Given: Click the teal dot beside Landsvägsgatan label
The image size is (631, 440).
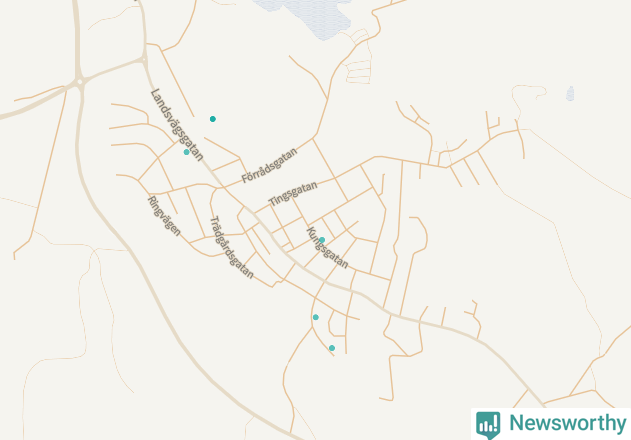Looking at the screenshot, I should click(186, 152).
